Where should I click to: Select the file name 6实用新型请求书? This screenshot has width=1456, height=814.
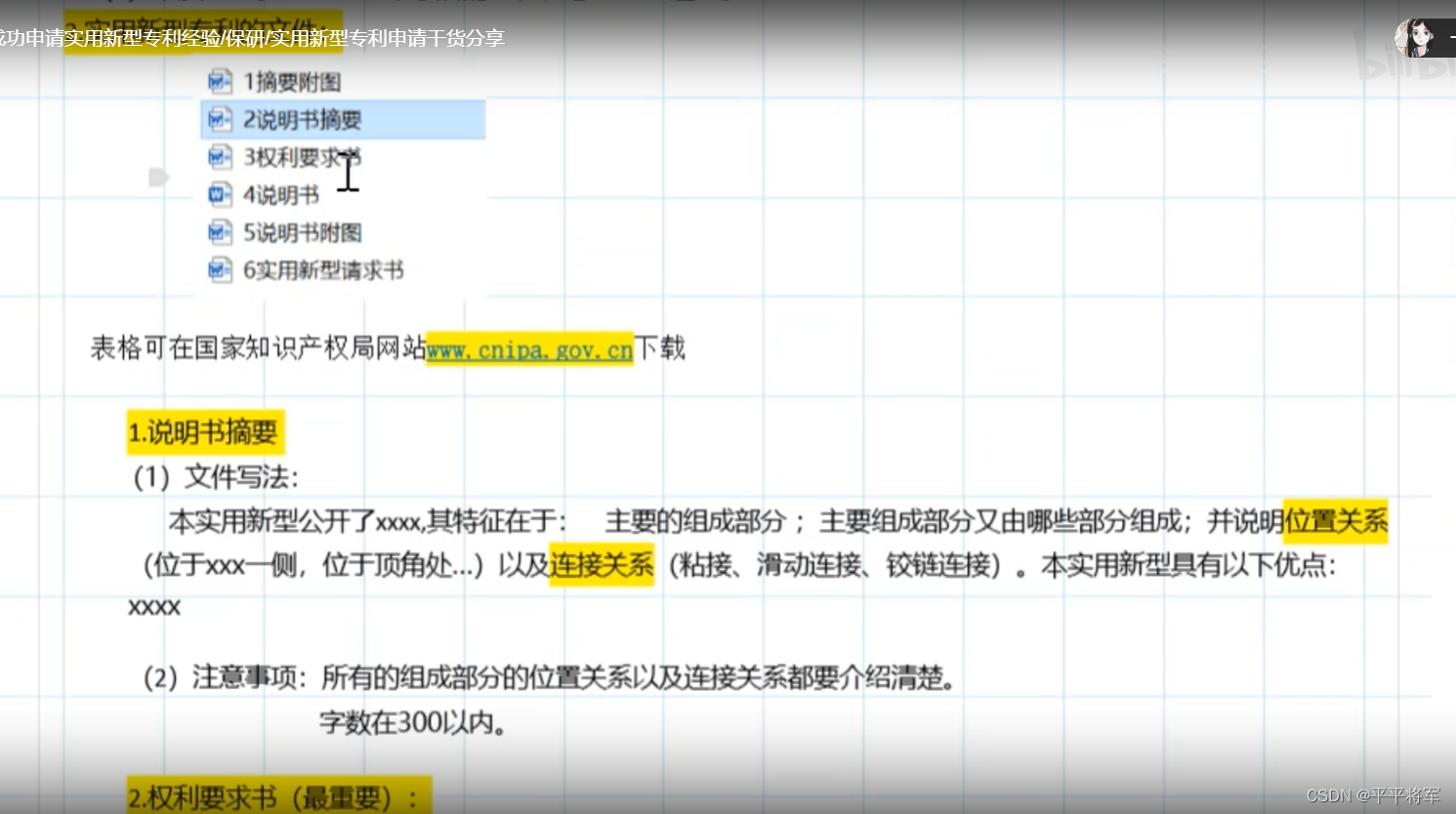[x=323, y=270]
